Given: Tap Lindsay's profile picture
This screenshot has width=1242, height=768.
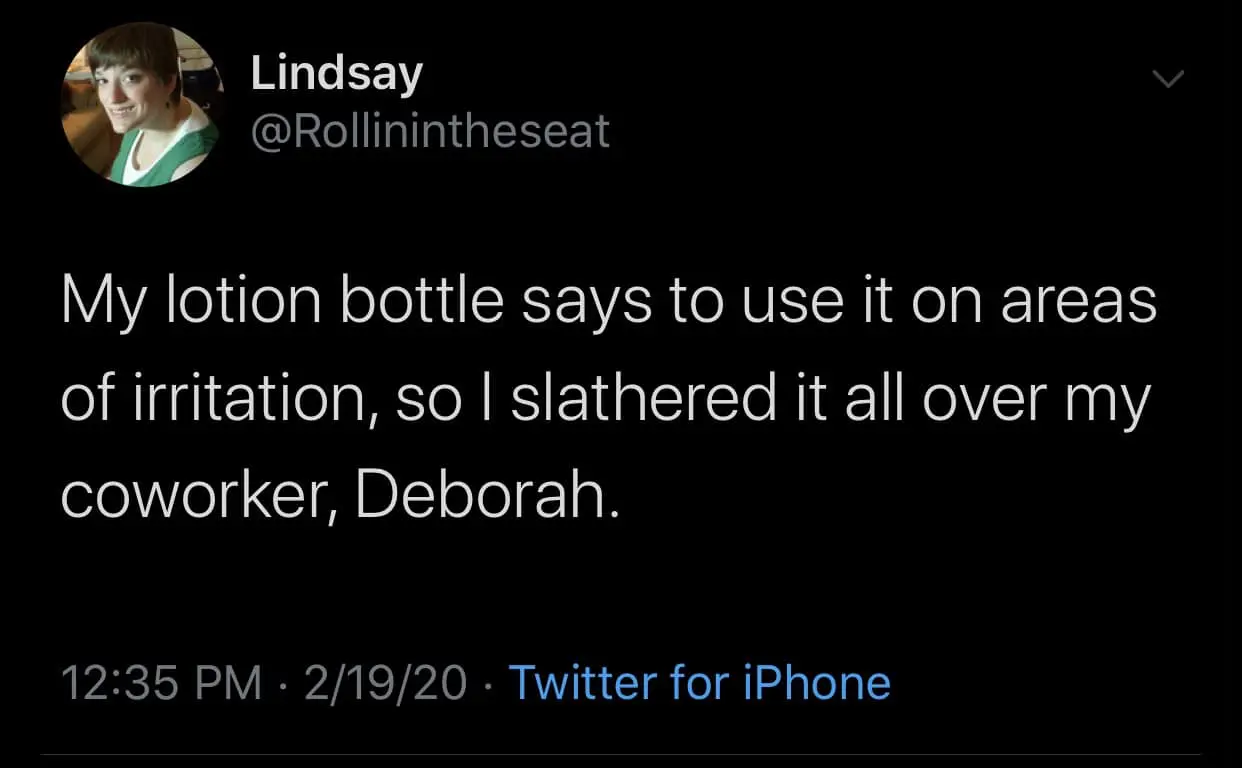Looking at the screenshot, I should point(140,105).
